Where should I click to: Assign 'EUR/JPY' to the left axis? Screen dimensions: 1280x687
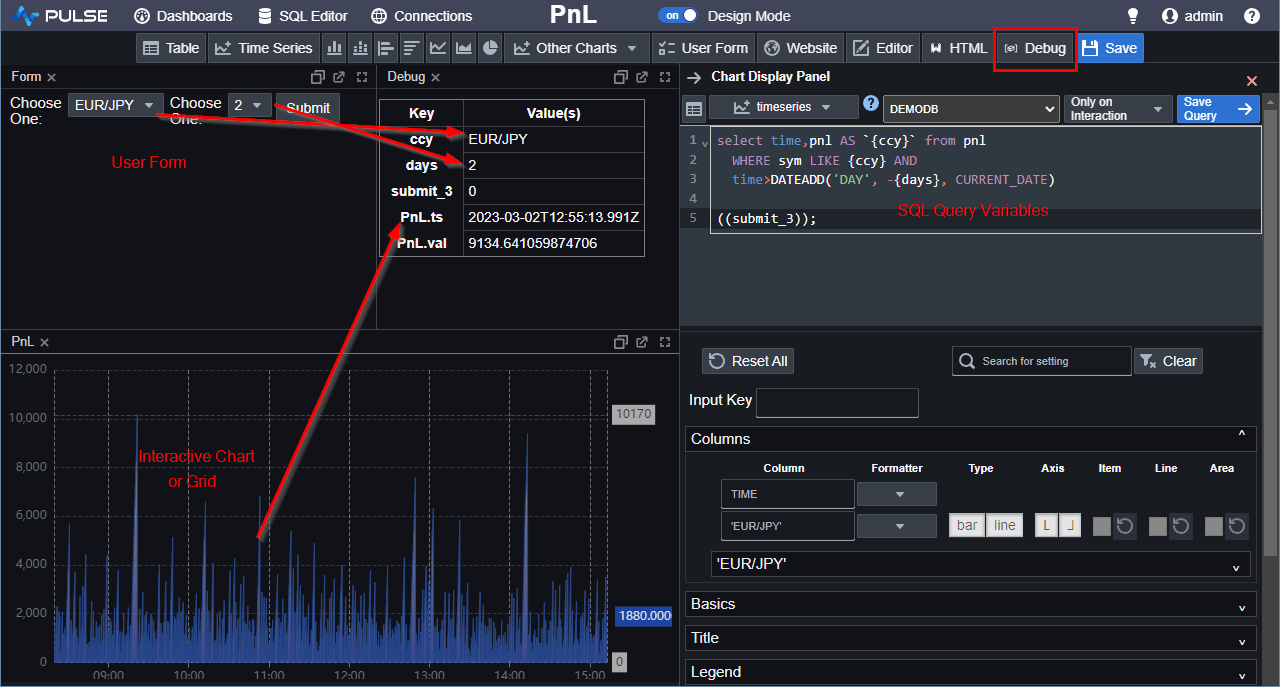[x=1047, y=525]
